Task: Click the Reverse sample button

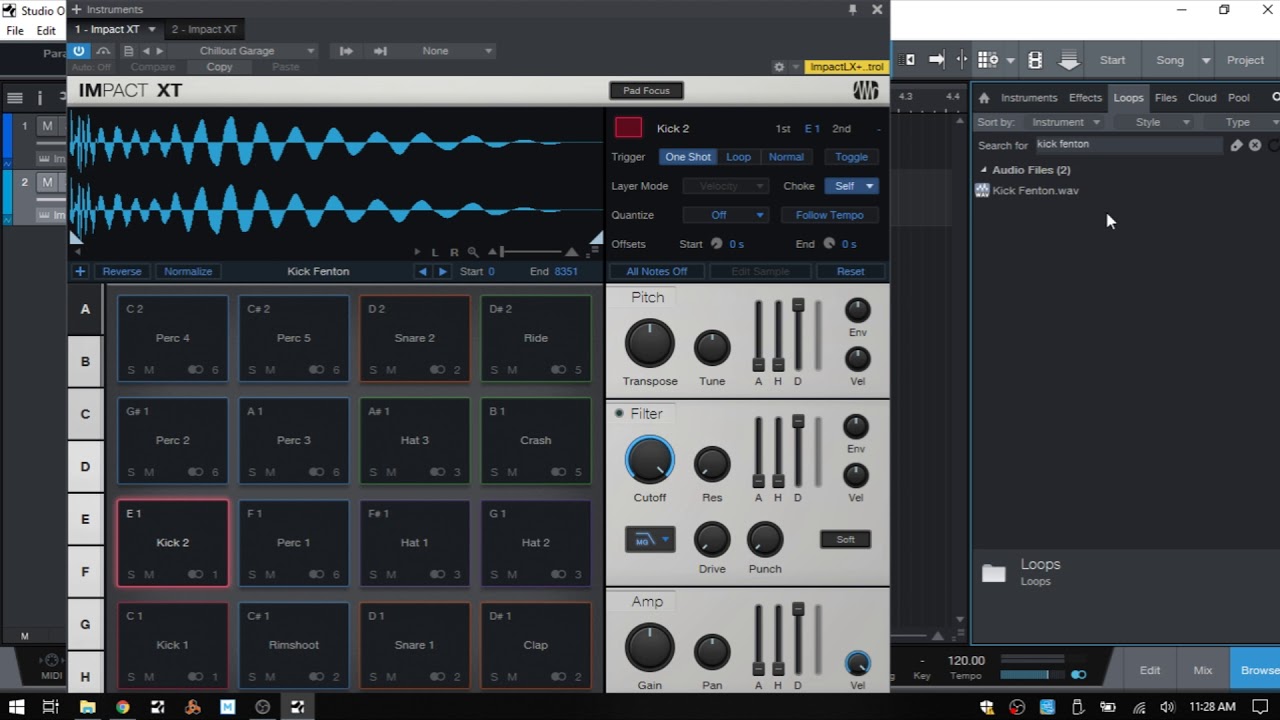Action: (x=122, y=272)
